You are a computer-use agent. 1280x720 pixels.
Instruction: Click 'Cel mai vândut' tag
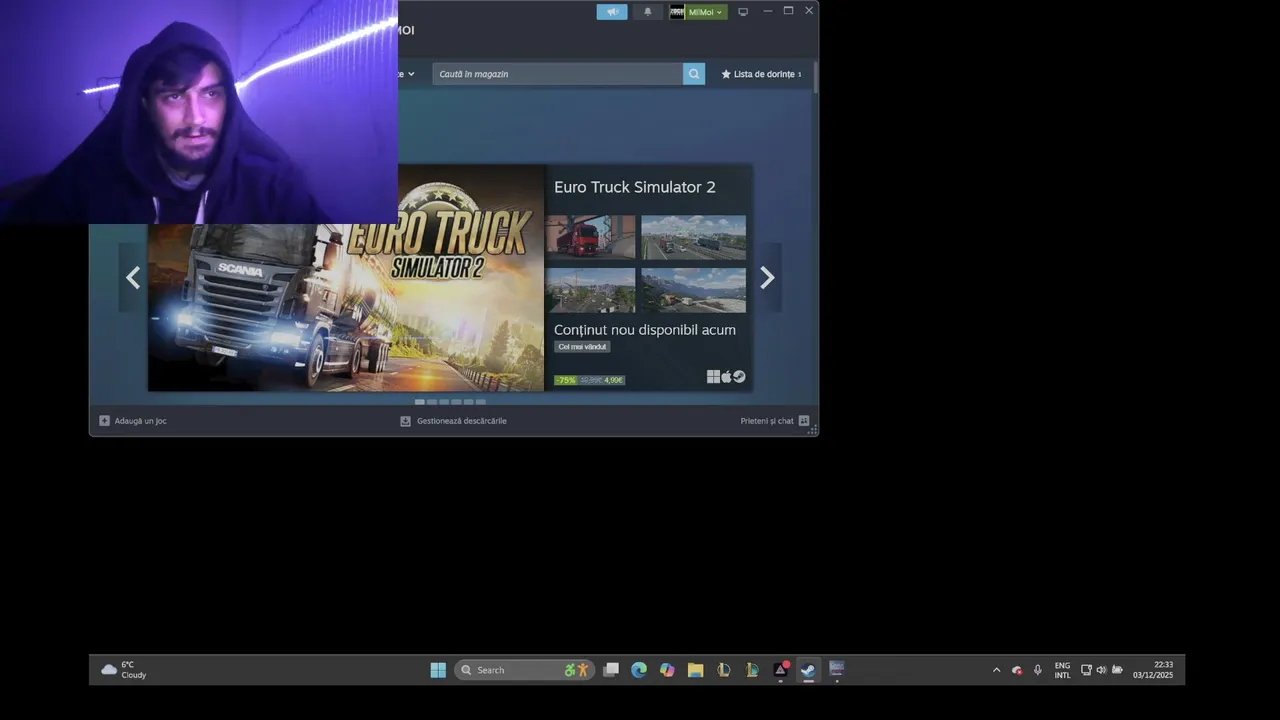[582, 347]
